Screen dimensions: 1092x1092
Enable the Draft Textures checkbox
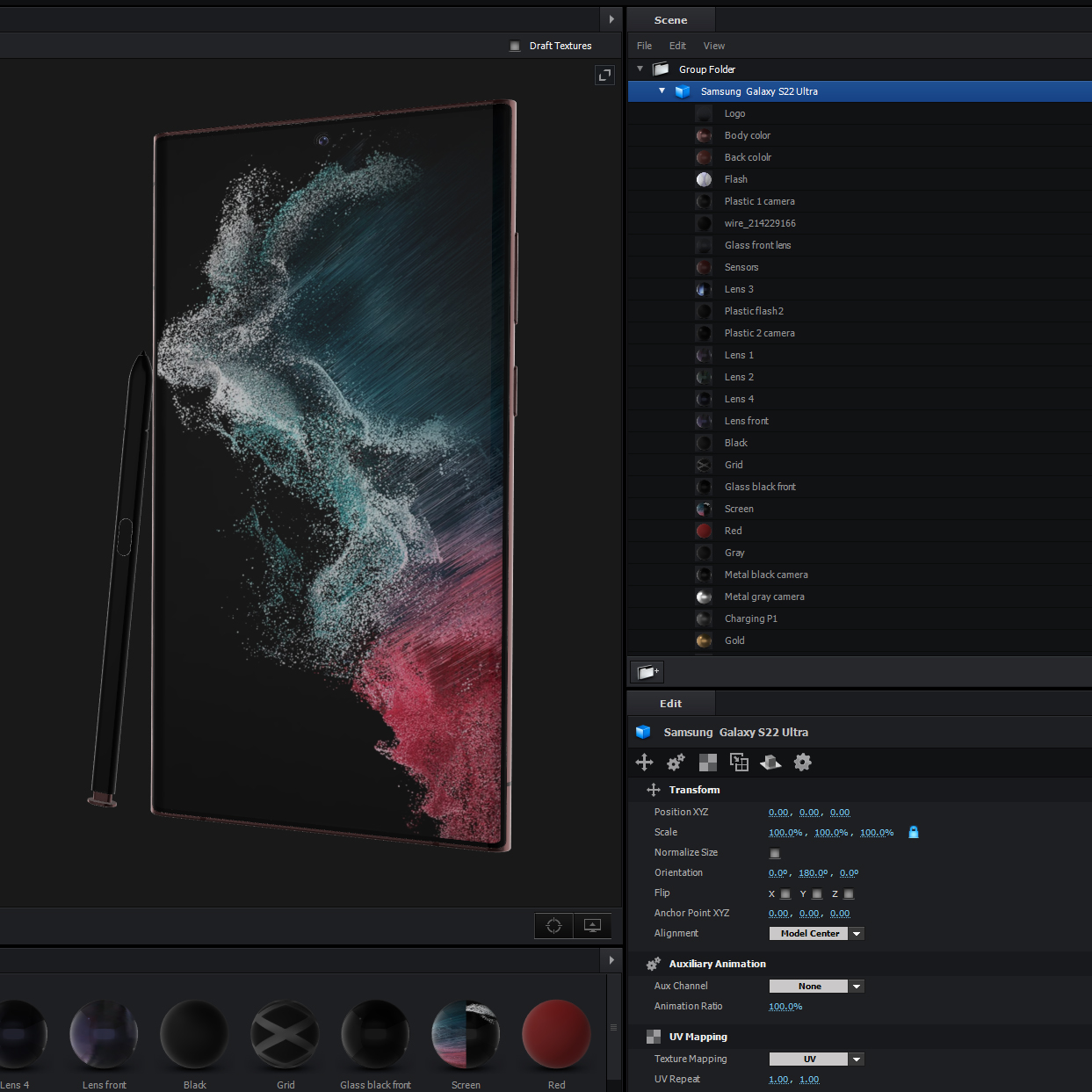(x=515, y=46)
